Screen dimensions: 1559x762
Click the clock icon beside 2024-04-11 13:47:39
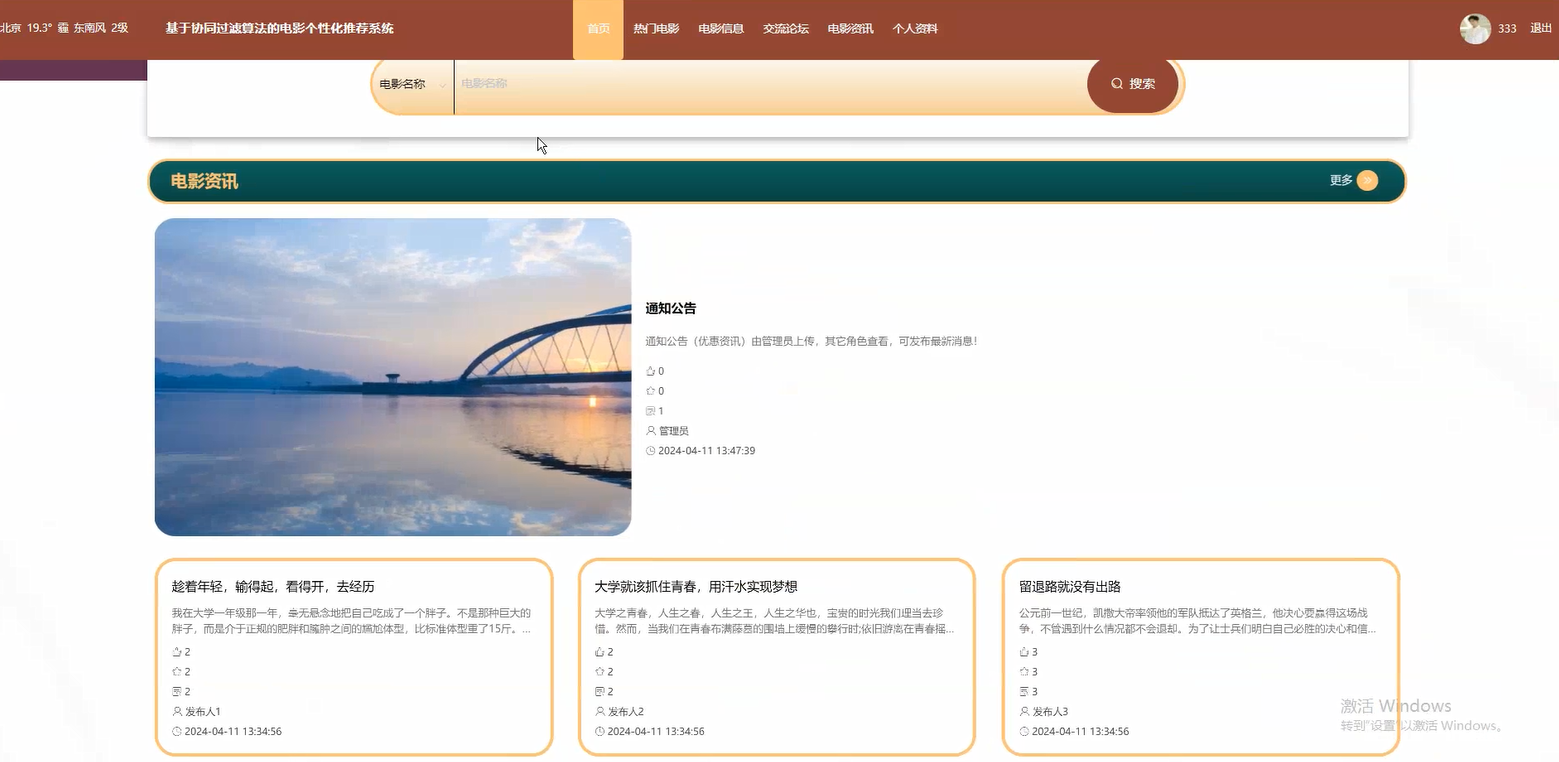651,450
